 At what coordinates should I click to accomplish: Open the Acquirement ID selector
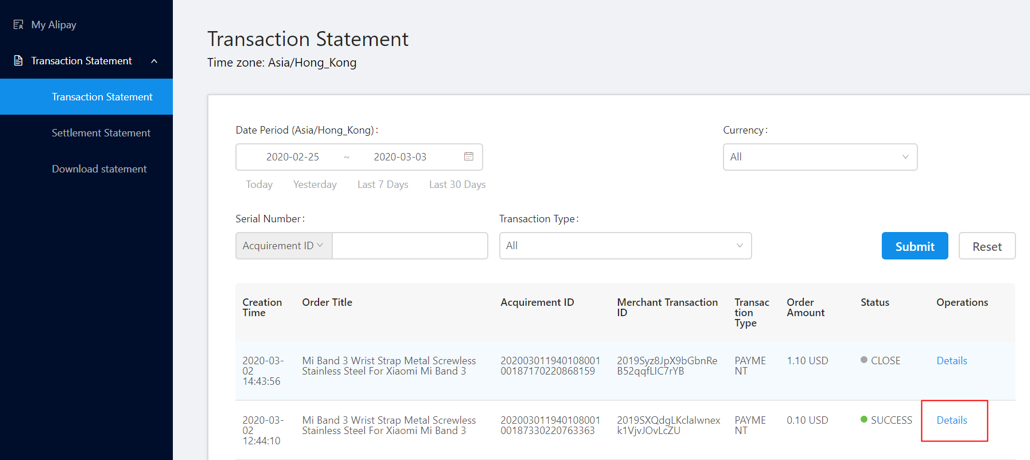pyautogui.click(x=283, y=246)
